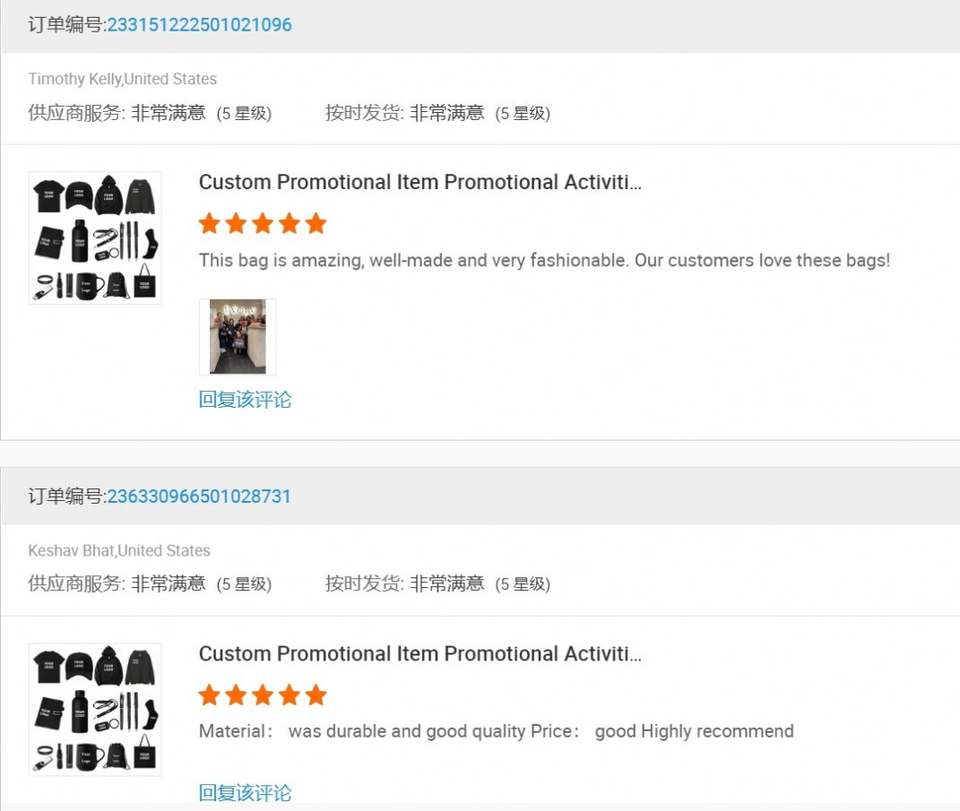Reply to Timothy Kelly's review
This screenshot has width=960, height=811.
[x=245, y=400]
